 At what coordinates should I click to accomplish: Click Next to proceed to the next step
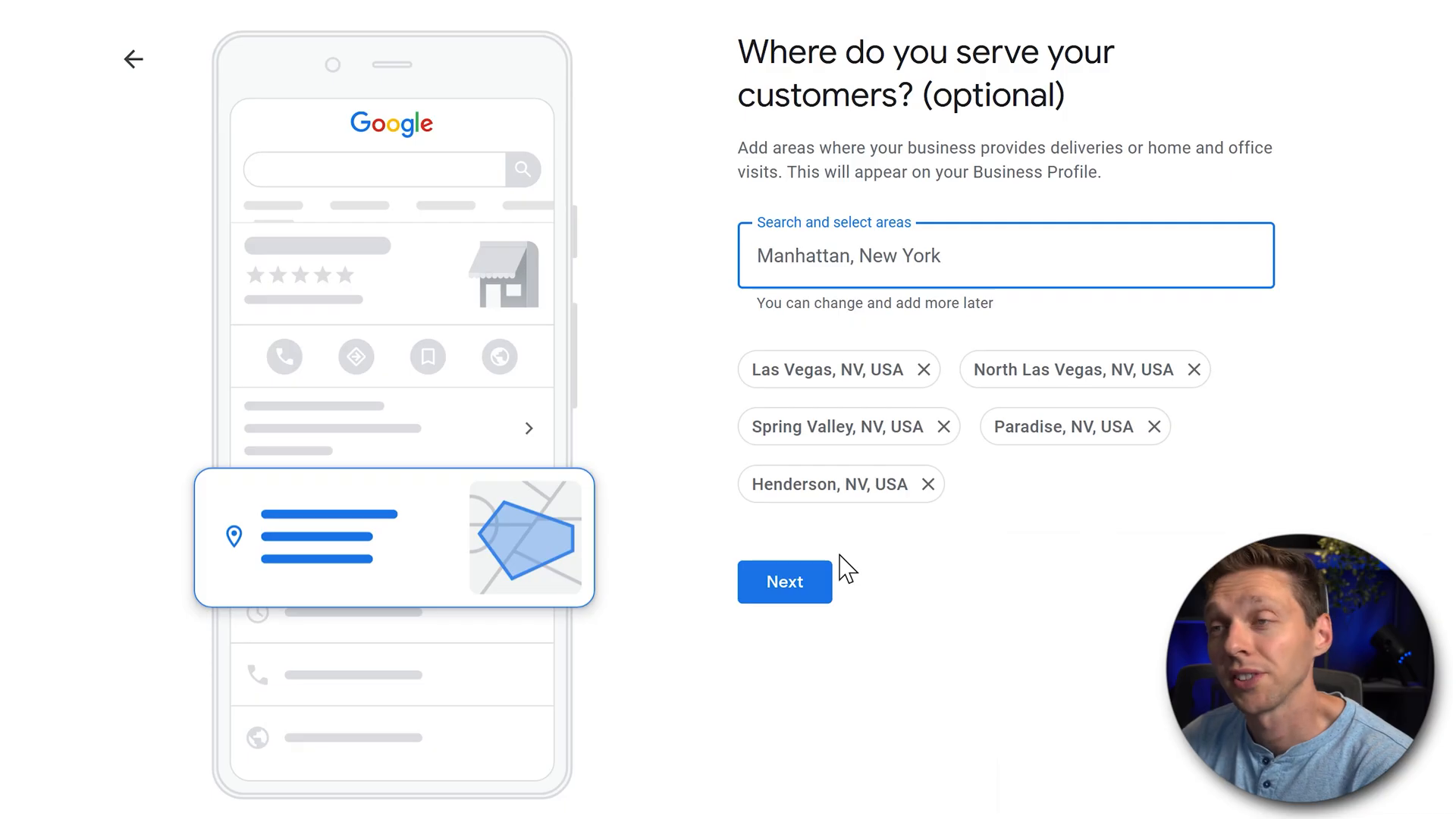pos(785,581)
